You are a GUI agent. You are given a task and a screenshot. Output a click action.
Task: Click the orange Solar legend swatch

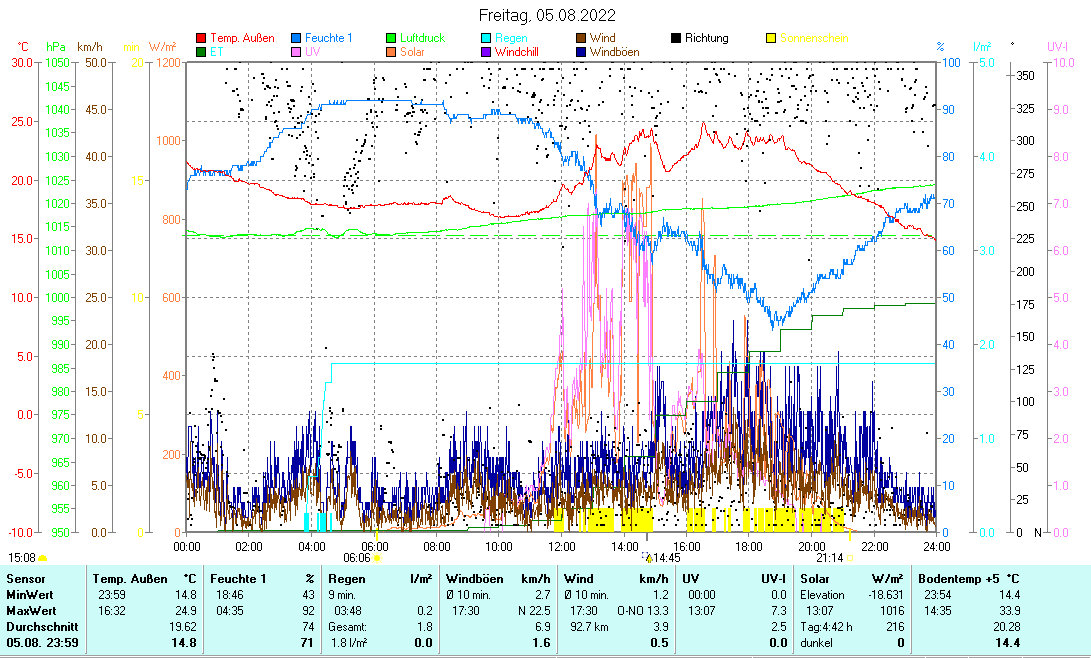(x=391, y=52)
